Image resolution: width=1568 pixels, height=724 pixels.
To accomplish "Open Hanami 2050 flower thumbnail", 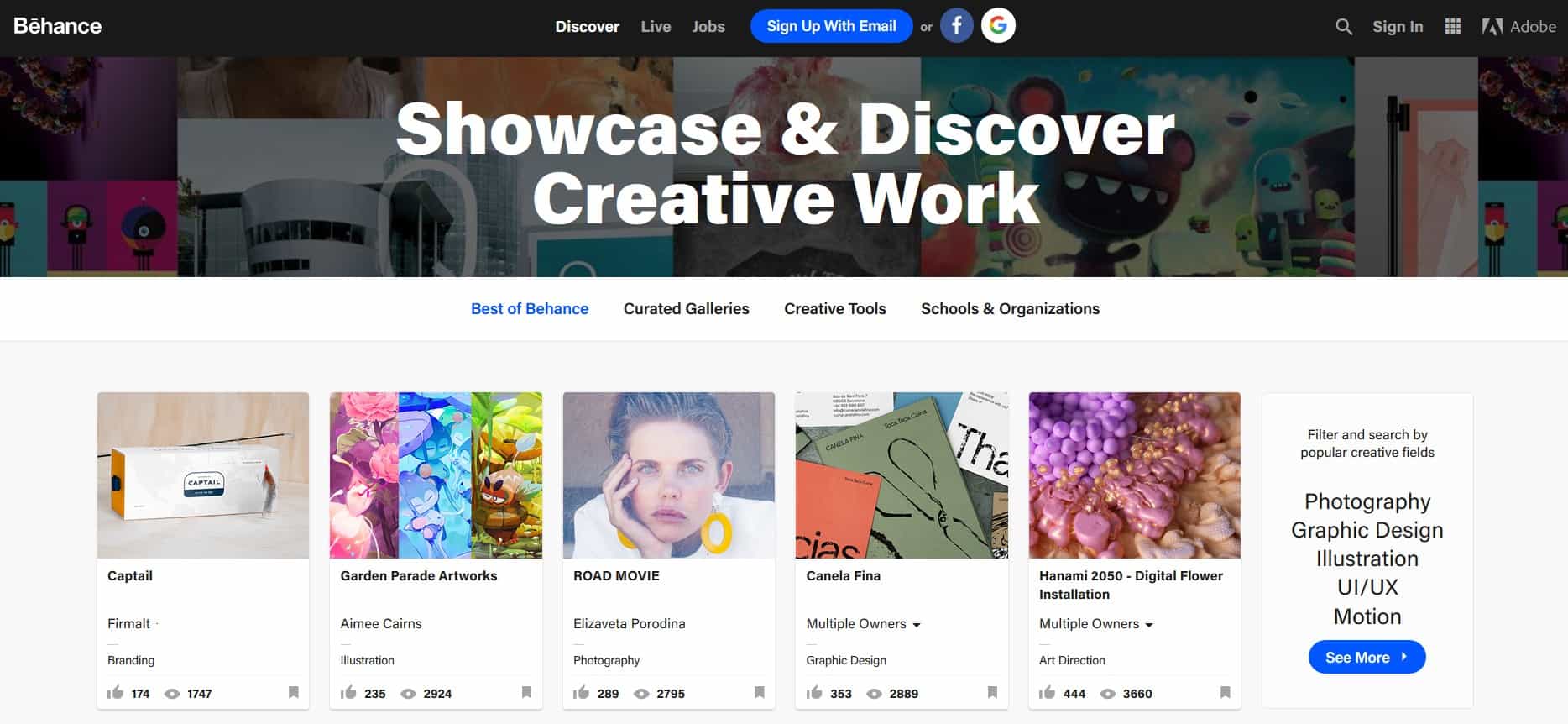I will (1135, 475).
